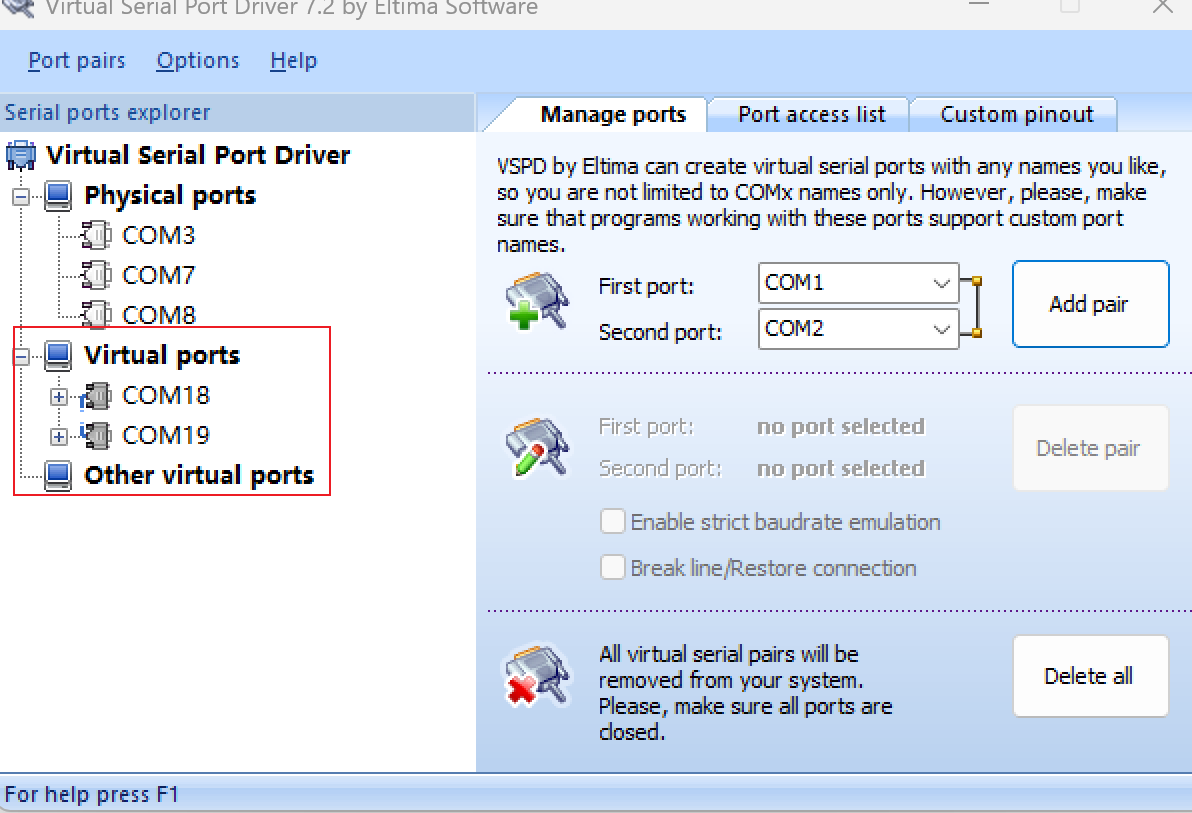The image size is (1192, 813).
Task: Click the Virtual Serial Port Driver root icon
Action: click(x=21, y=155)
